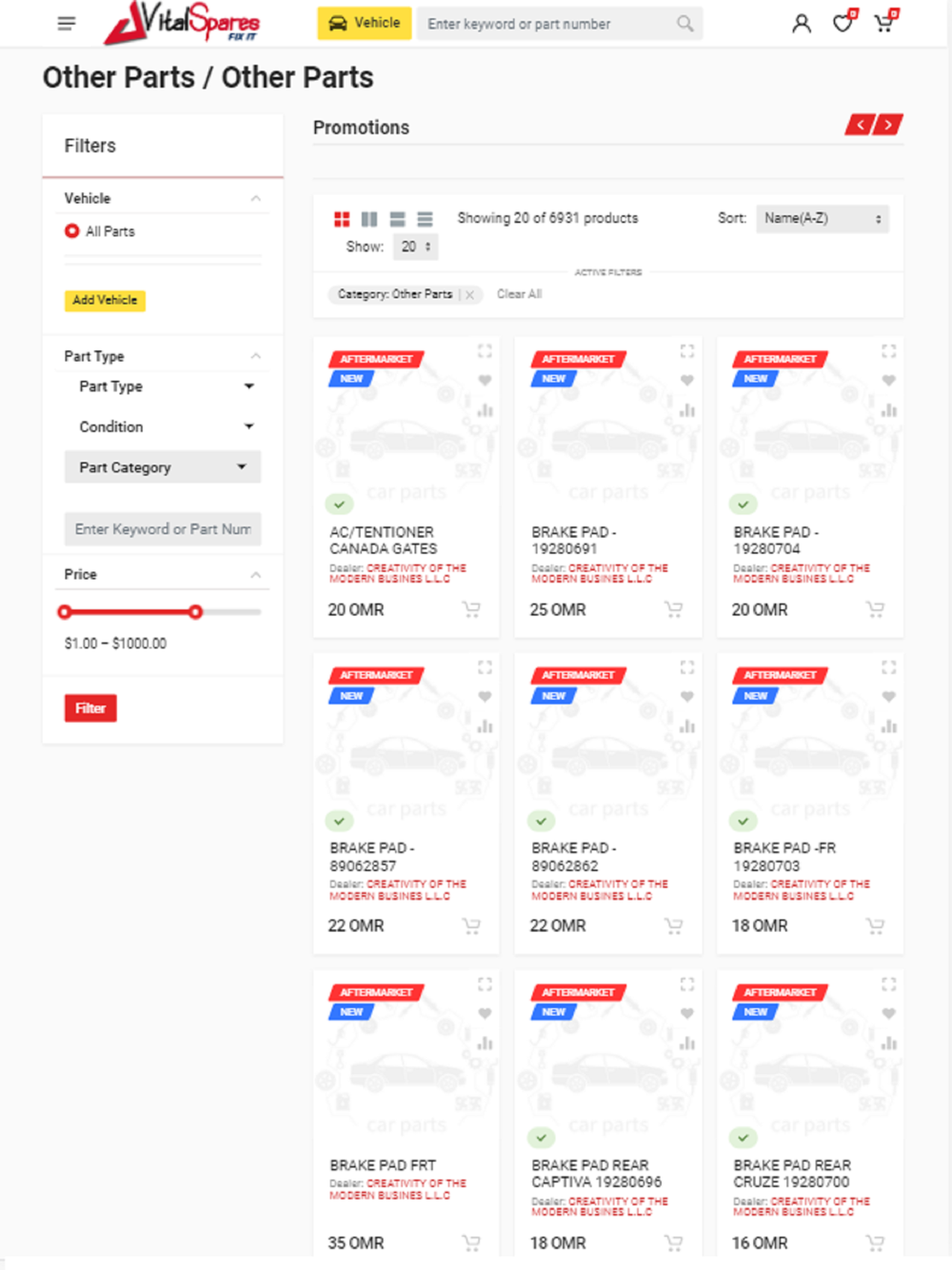This screenshot has width=952, height=1270.
Task: Switch to compact table view
Action: click(x=425, y=219)
